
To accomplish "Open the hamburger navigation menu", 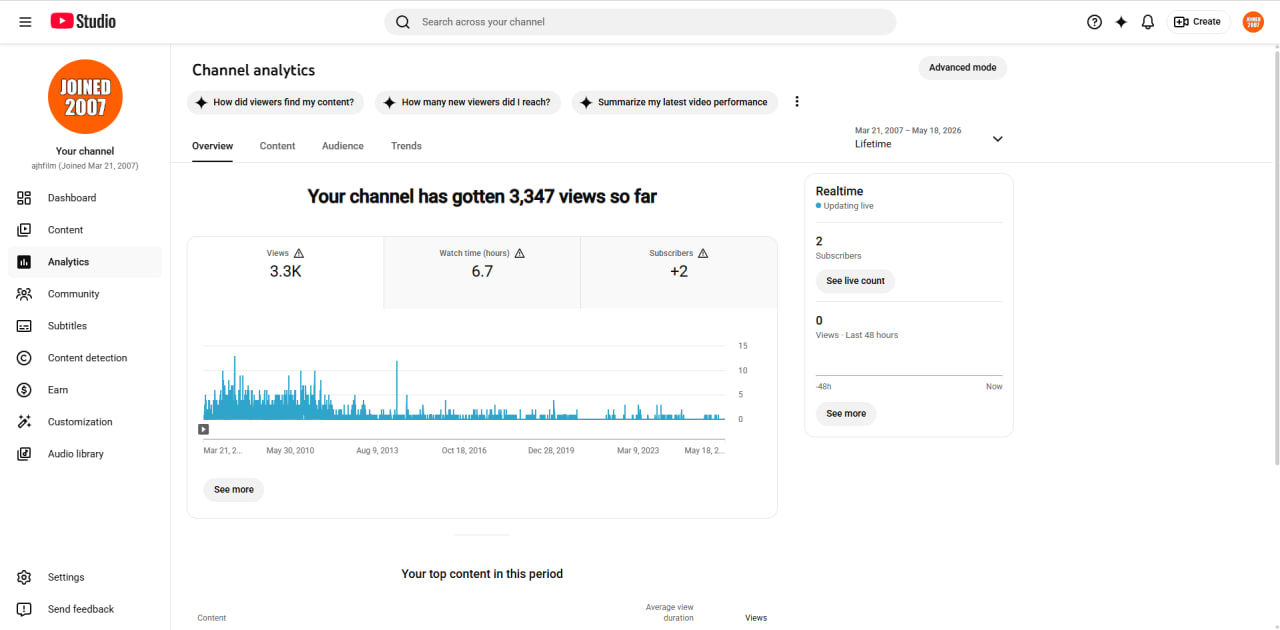I will click(x=25, y=22).
